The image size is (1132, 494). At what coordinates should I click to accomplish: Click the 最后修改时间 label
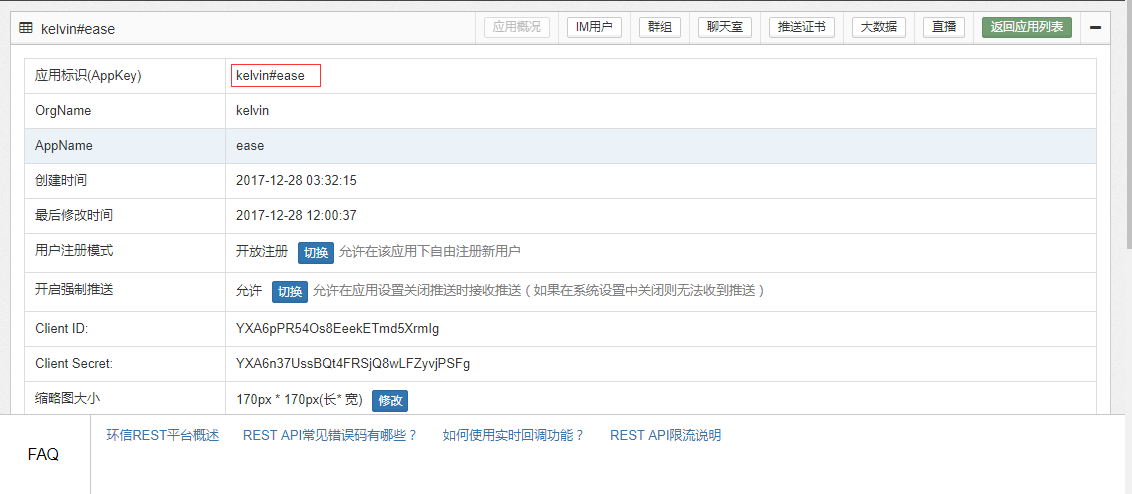pos(74,214)
